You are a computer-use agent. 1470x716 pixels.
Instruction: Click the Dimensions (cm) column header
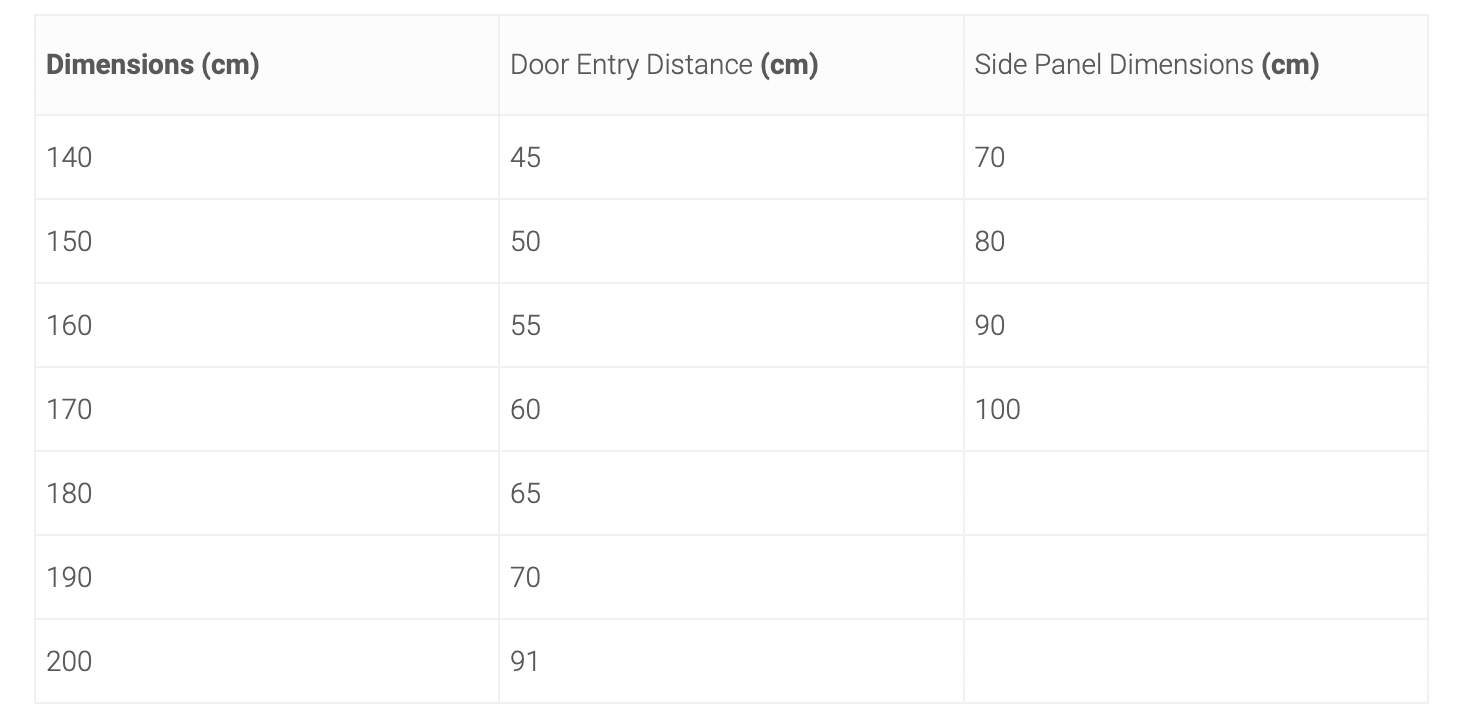click(153, 65)
